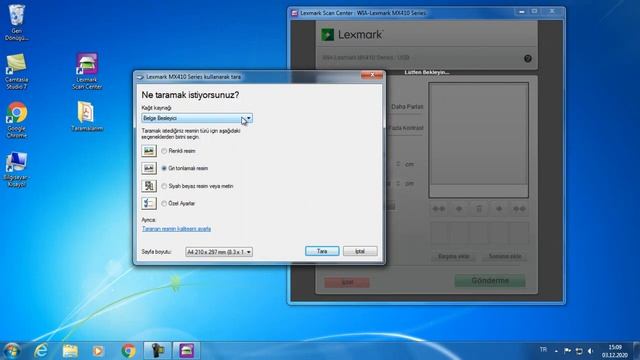The image size is (640, 360).
Task: Open Internet Explorer from the taskbar
Action: pyautogui.click(x=41, y=351)
